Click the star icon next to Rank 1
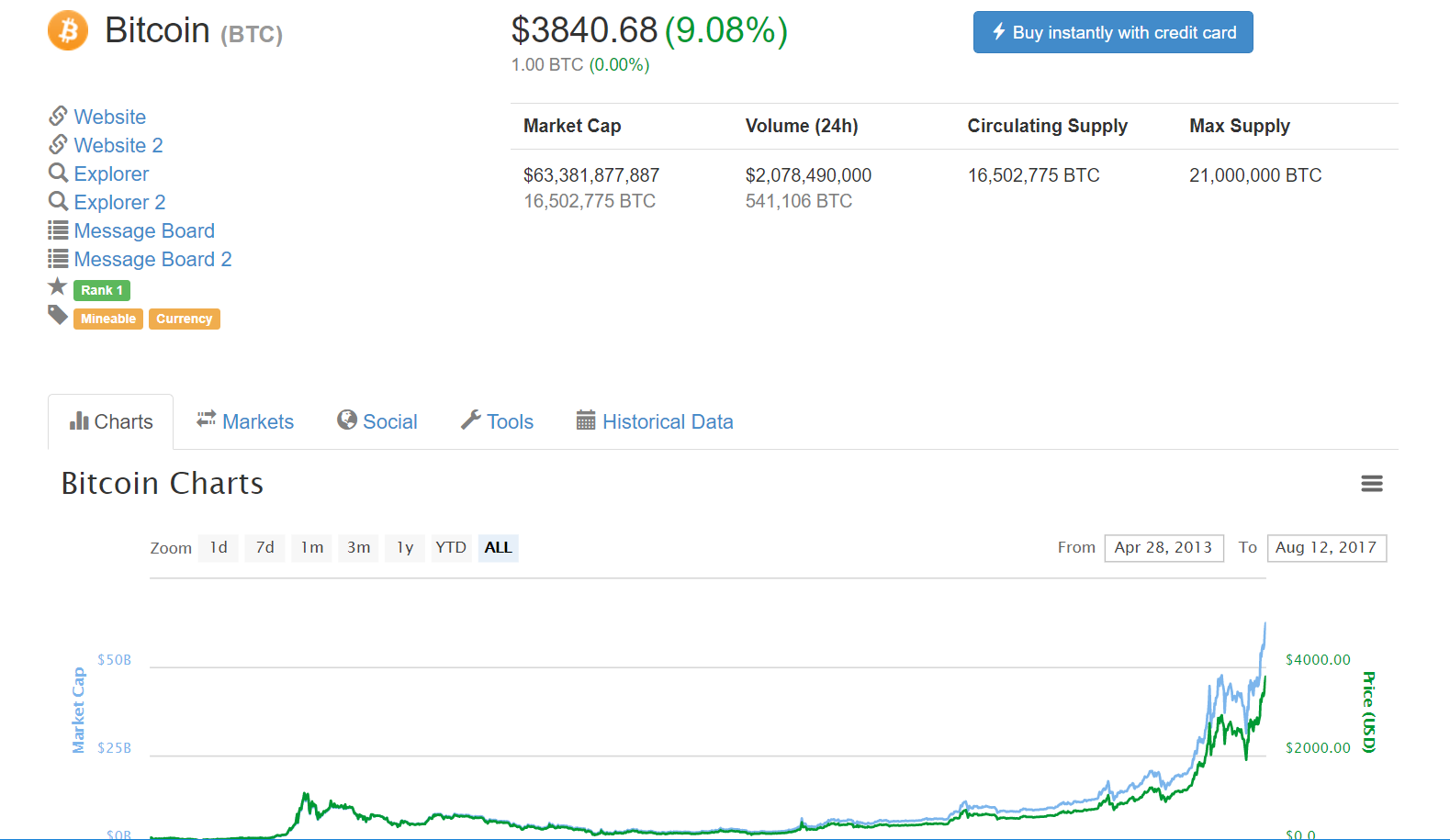Image resolution: width=1450 pixels, height=840 pixels. [58, 286]
